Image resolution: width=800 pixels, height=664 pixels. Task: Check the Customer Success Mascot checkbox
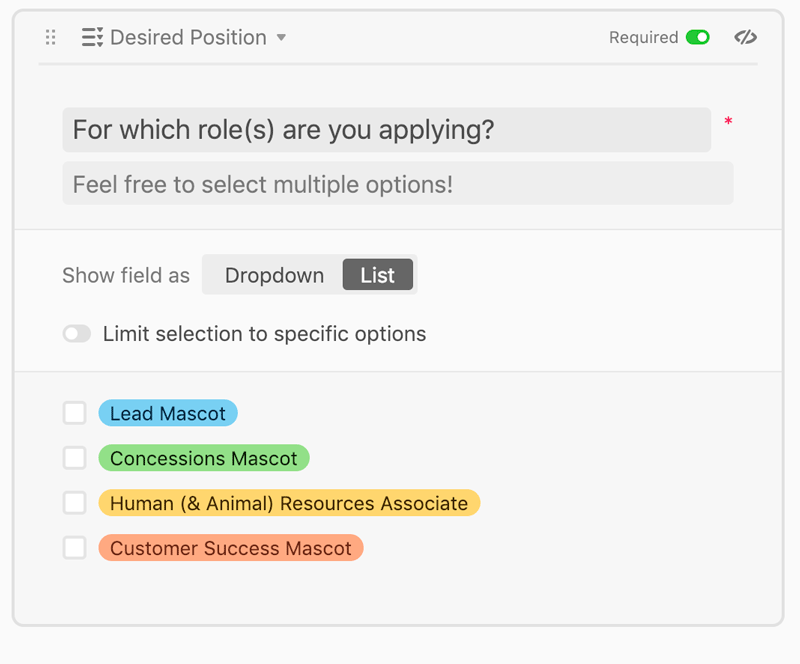[x=74, y=547]
